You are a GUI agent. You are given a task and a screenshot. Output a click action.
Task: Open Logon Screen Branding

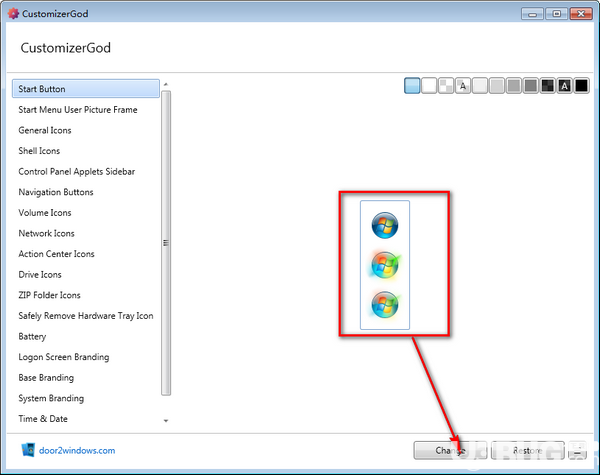click(64, 357)
